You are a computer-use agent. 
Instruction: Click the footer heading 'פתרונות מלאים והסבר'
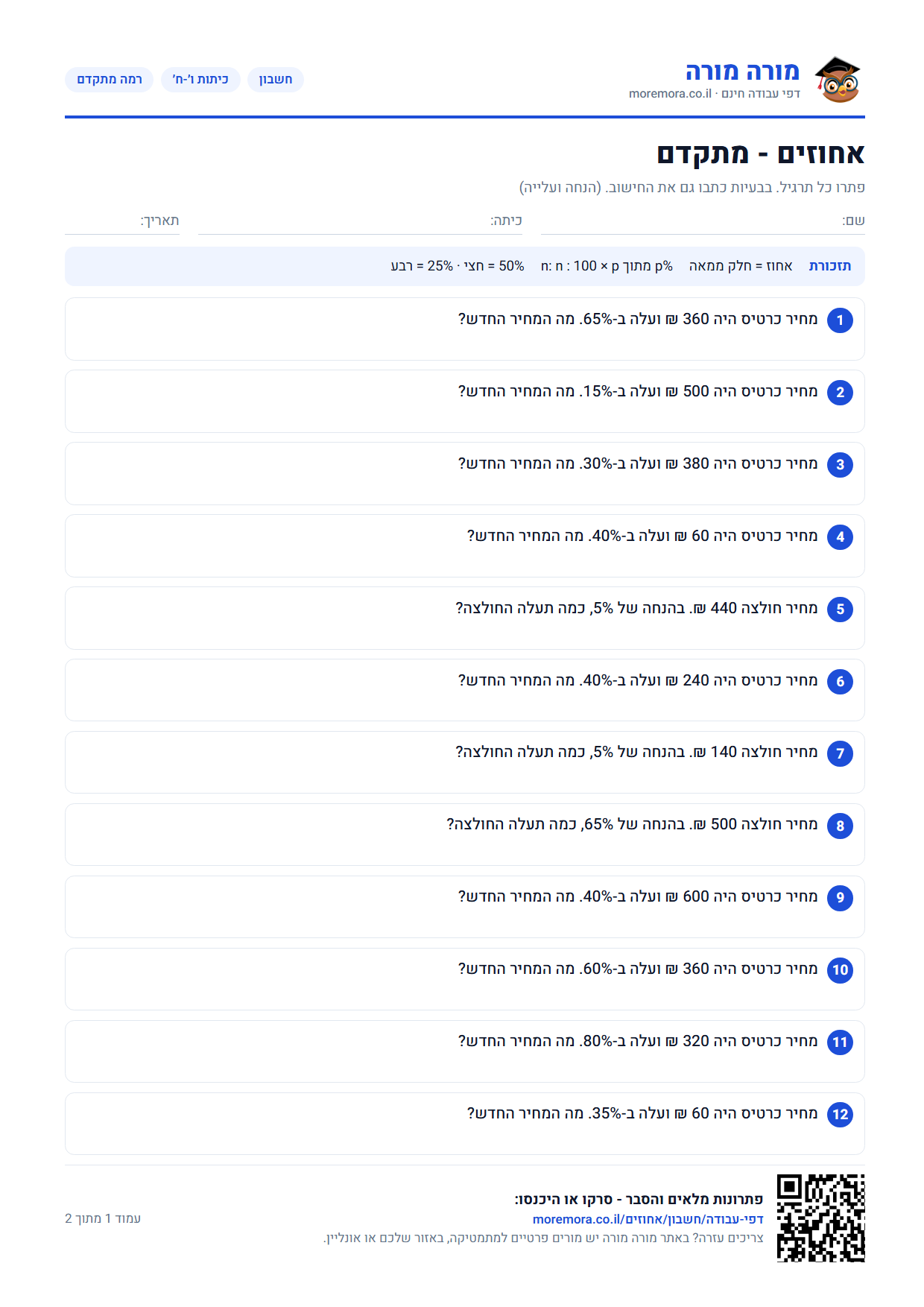(639, 1200)
